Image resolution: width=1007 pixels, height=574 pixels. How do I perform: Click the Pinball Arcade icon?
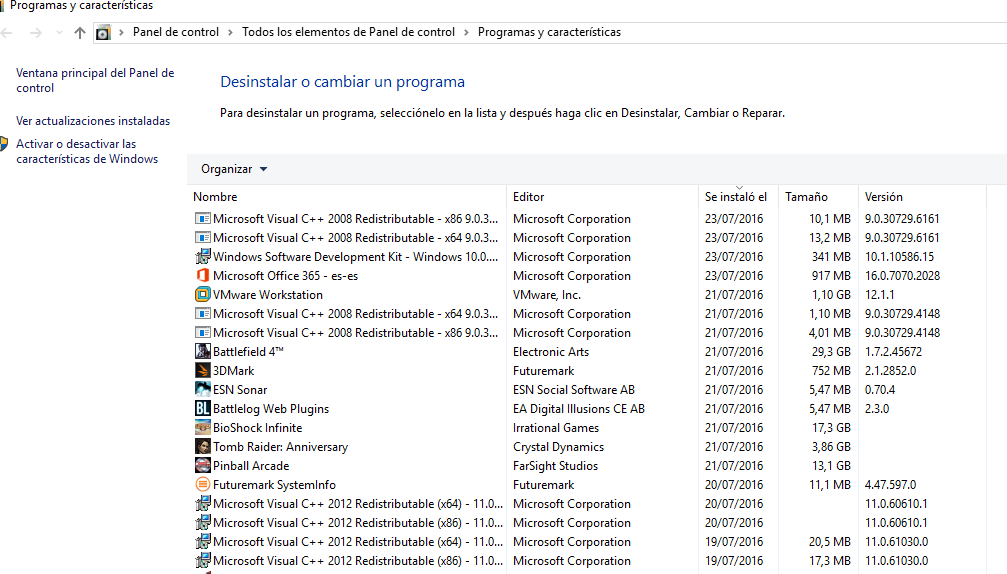tap(203, 466)
